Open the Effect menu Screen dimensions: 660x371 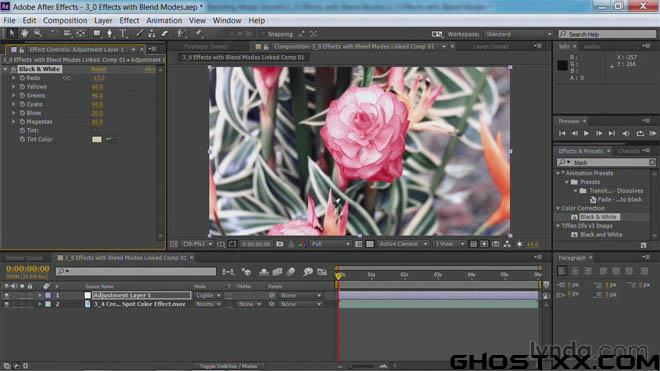point(129,20)
